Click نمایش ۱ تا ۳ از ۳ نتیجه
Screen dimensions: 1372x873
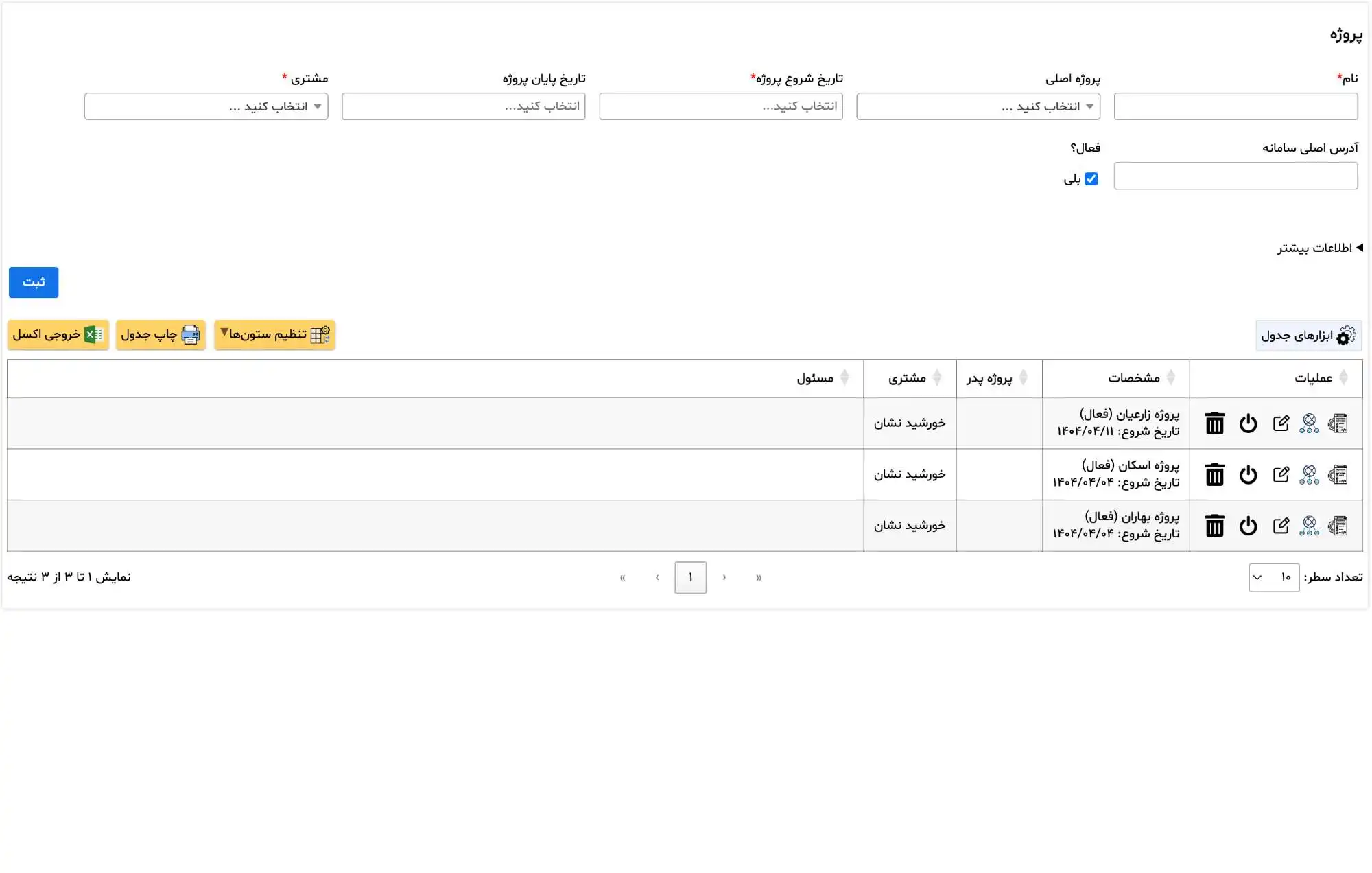click(x=69, y=577)
